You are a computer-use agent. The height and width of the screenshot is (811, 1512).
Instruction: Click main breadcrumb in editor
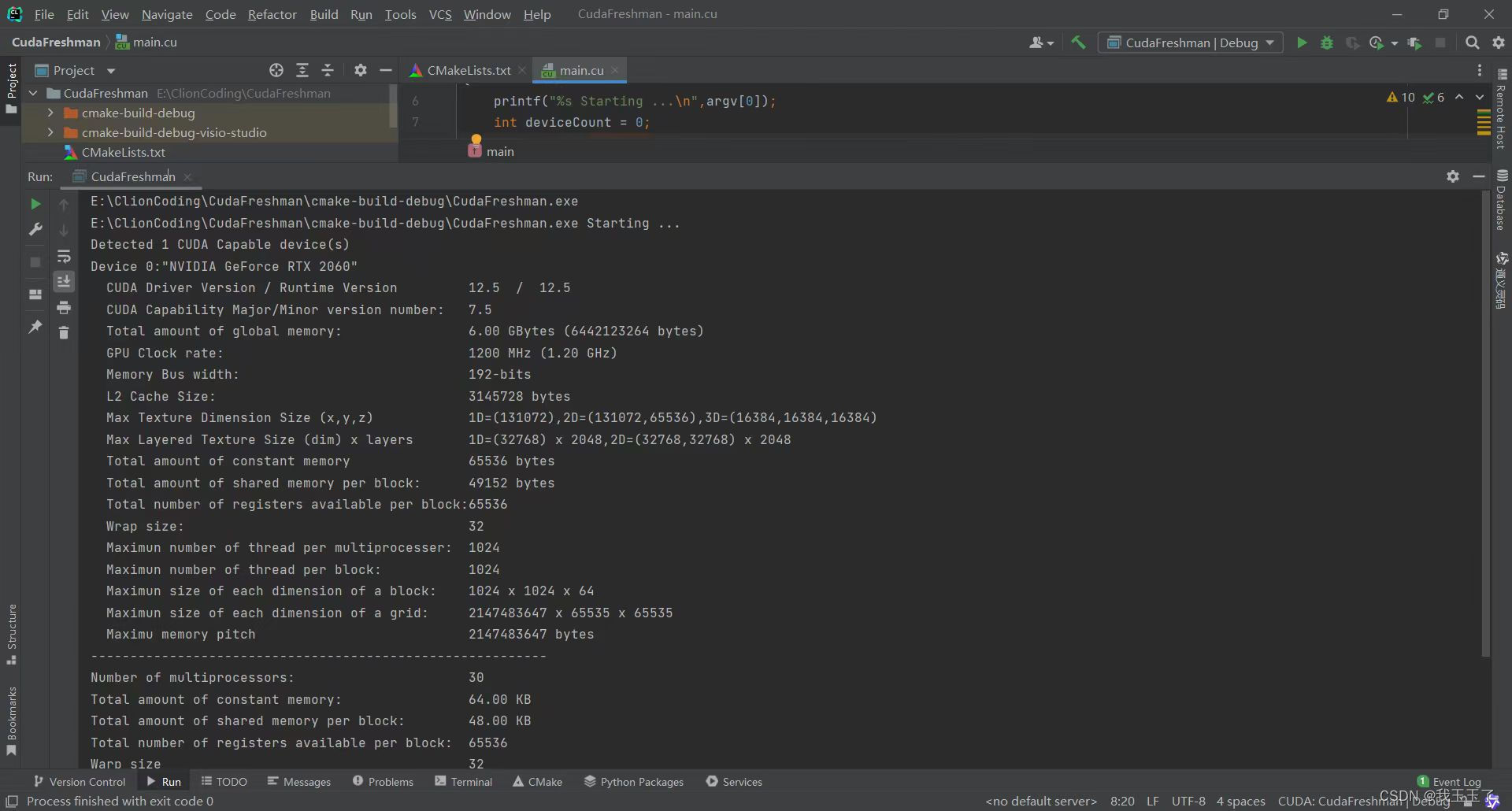click(491, 151)
